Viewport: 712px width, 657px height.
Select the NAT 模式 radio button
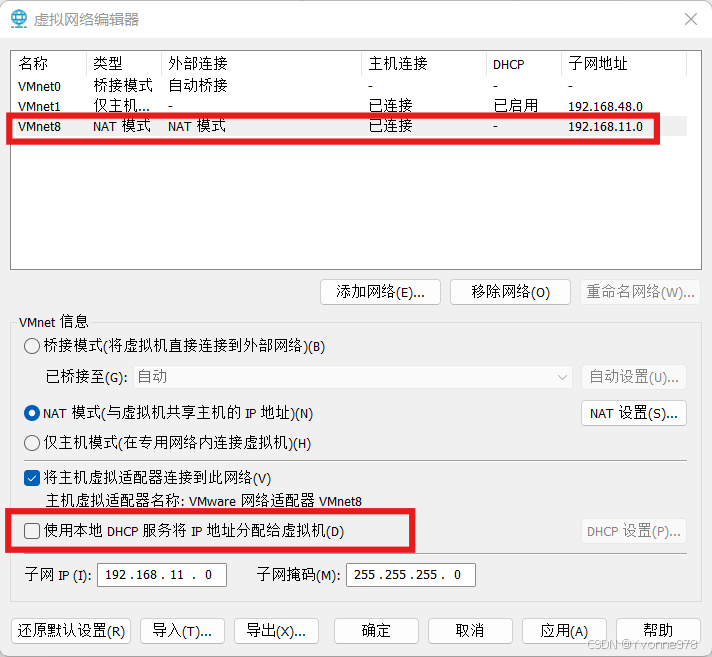tap(32, 413)
